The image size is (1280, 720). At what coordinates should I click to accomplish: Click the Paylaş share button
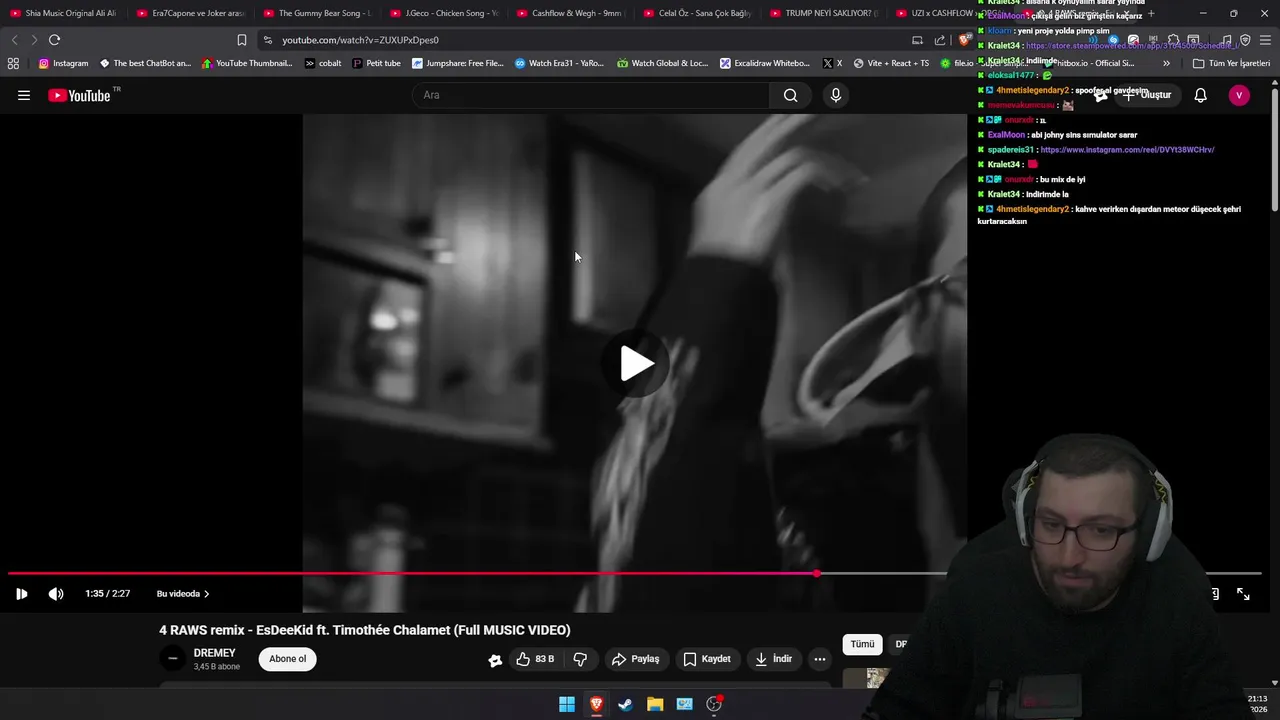point(635,659)
